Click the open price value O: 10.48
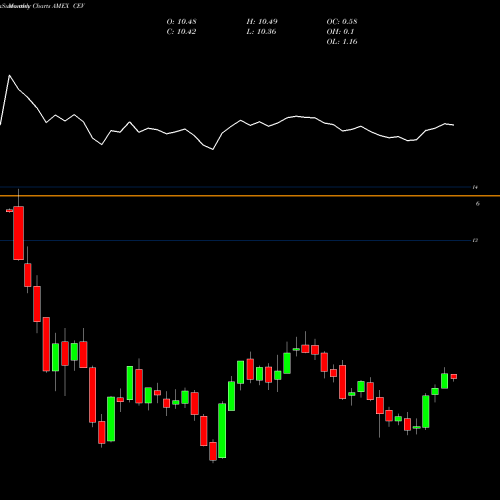This screenshot has width=500, height=500. pos(181,22)
